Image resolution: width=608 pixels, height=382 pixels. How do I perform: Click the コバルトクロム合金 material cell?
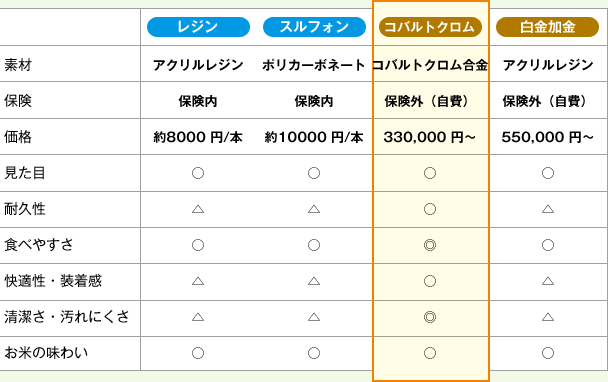(430, 65)
